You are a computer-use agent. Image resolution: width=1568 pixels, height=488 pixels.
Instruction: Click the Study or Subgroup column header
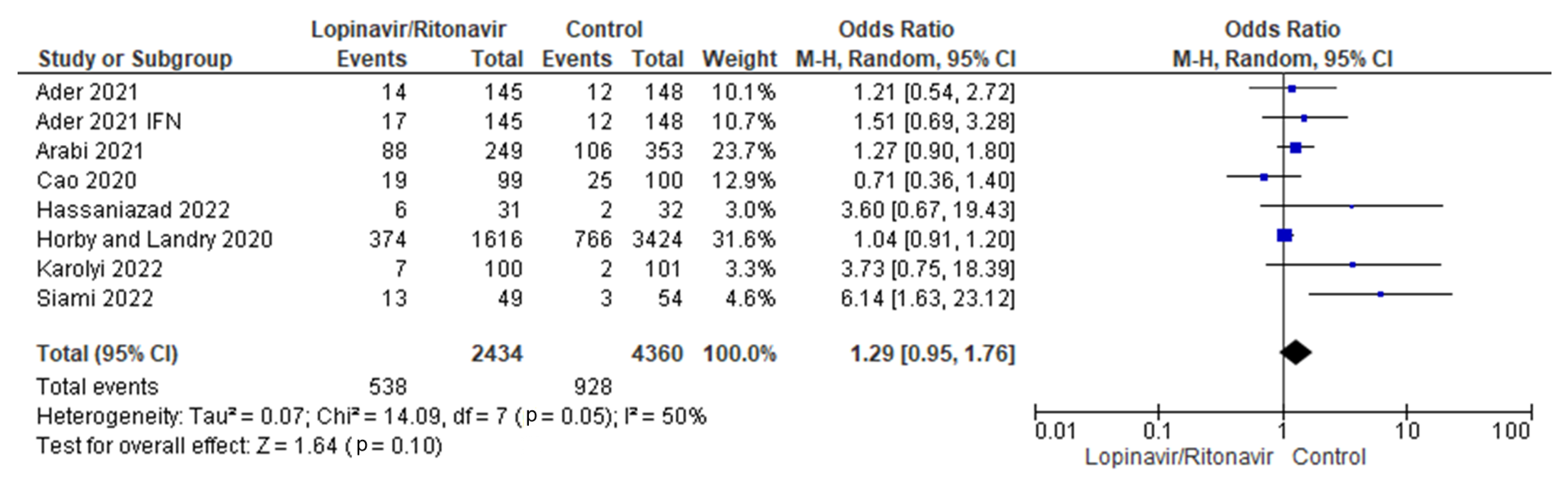135,59
